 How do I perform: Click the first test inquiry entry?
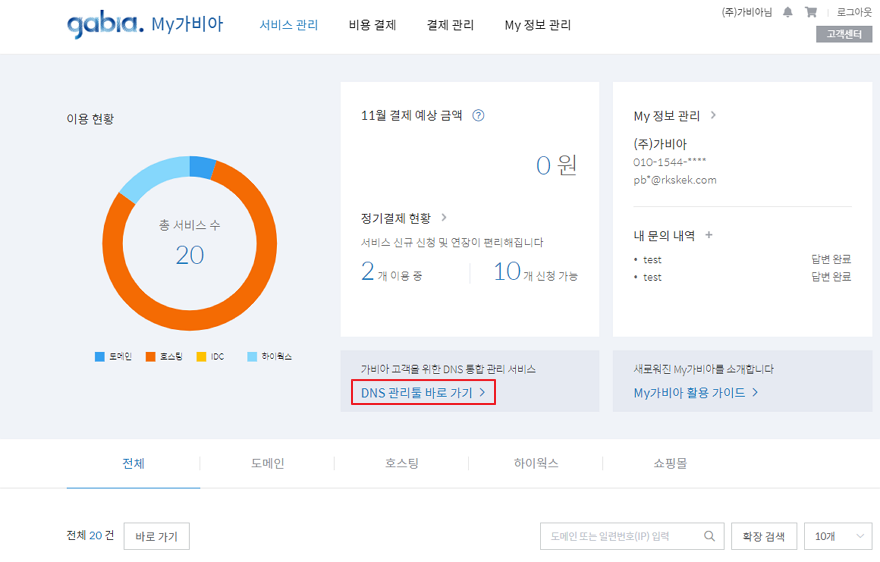(652, 259)
